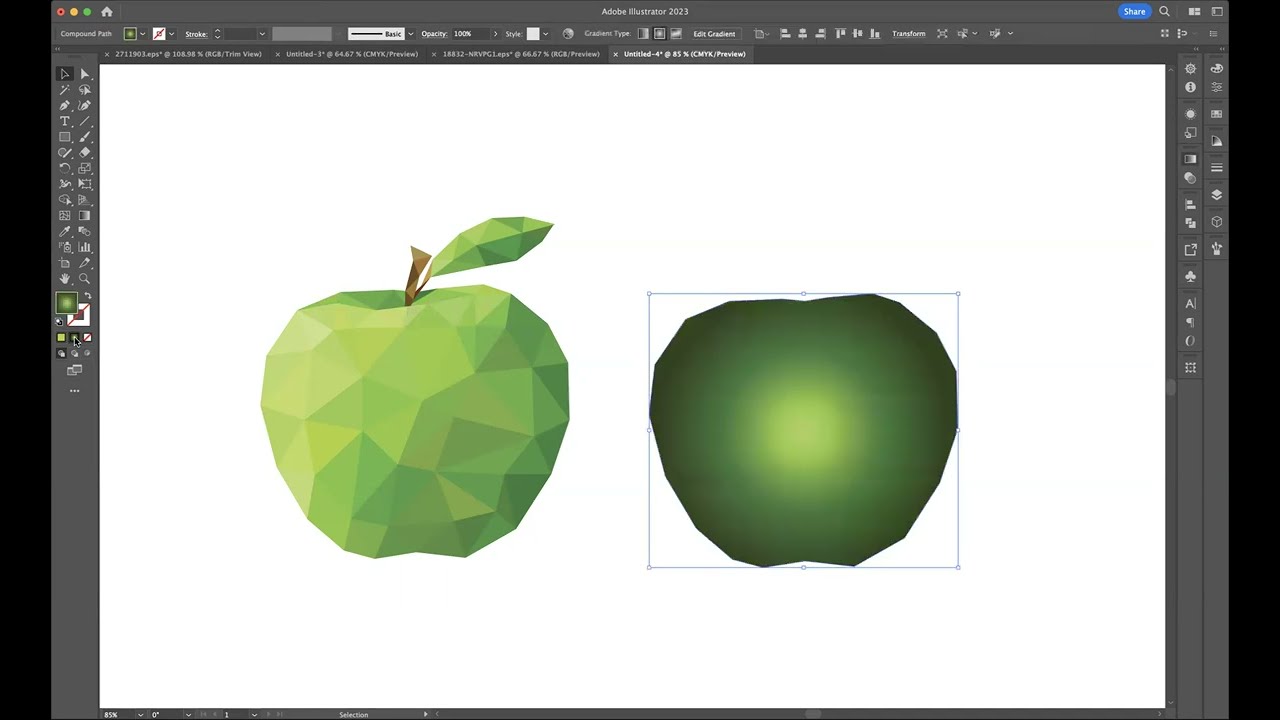Screen dimensions: 1280x720
Task: Open the Stroke panel link
Action: [196, 33]
